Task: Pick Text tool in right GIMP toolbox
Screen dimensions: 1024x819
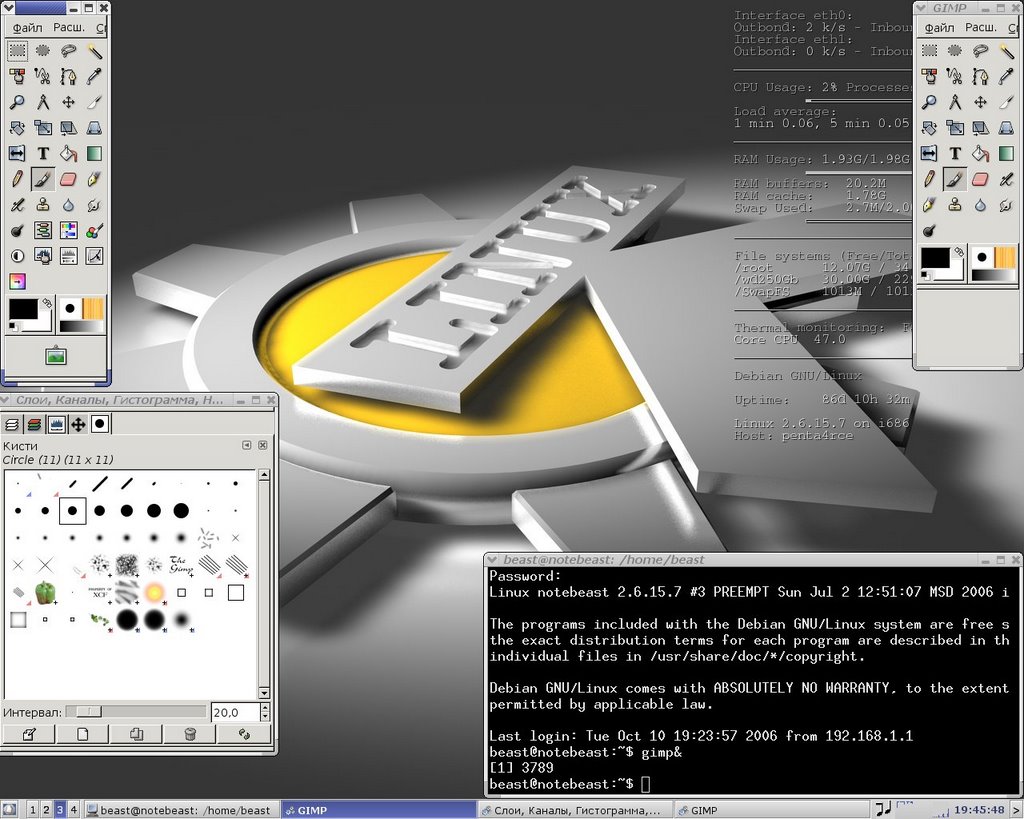Action: tap(955, 153)
